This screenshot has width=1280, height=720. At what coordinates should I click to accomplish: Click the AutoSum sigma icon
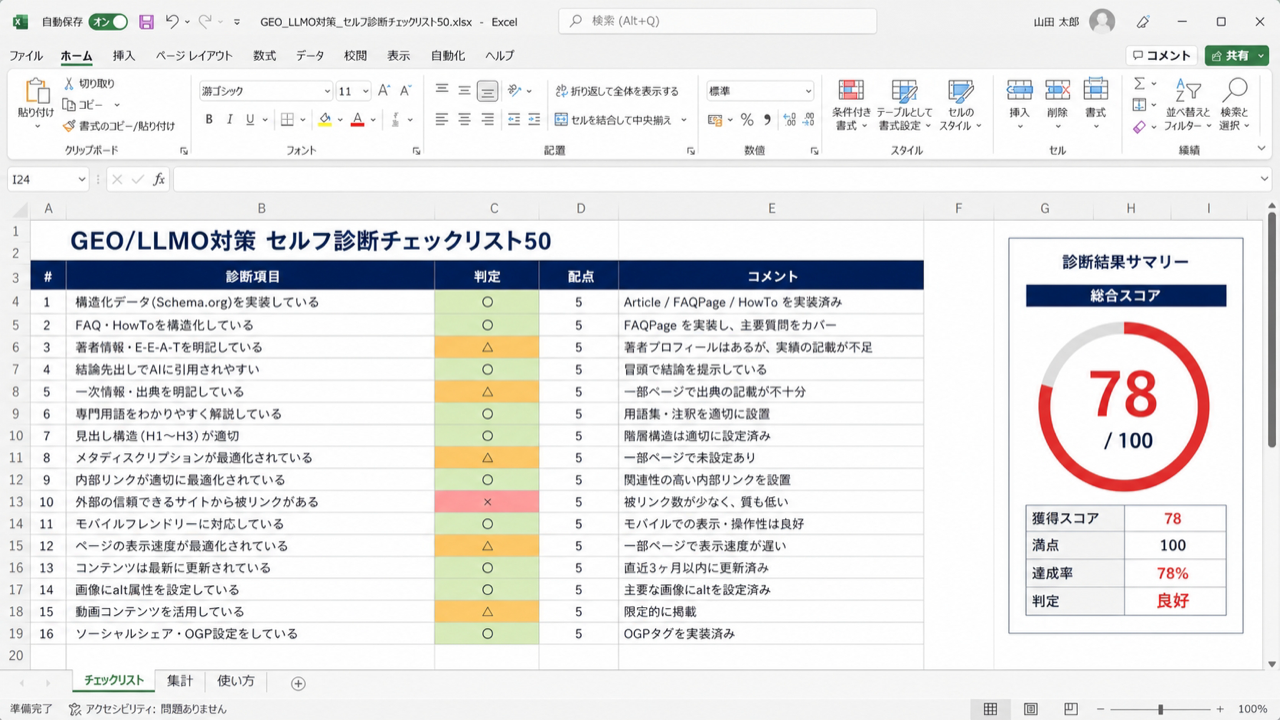pyautogui.click(x=1139, y=84)
